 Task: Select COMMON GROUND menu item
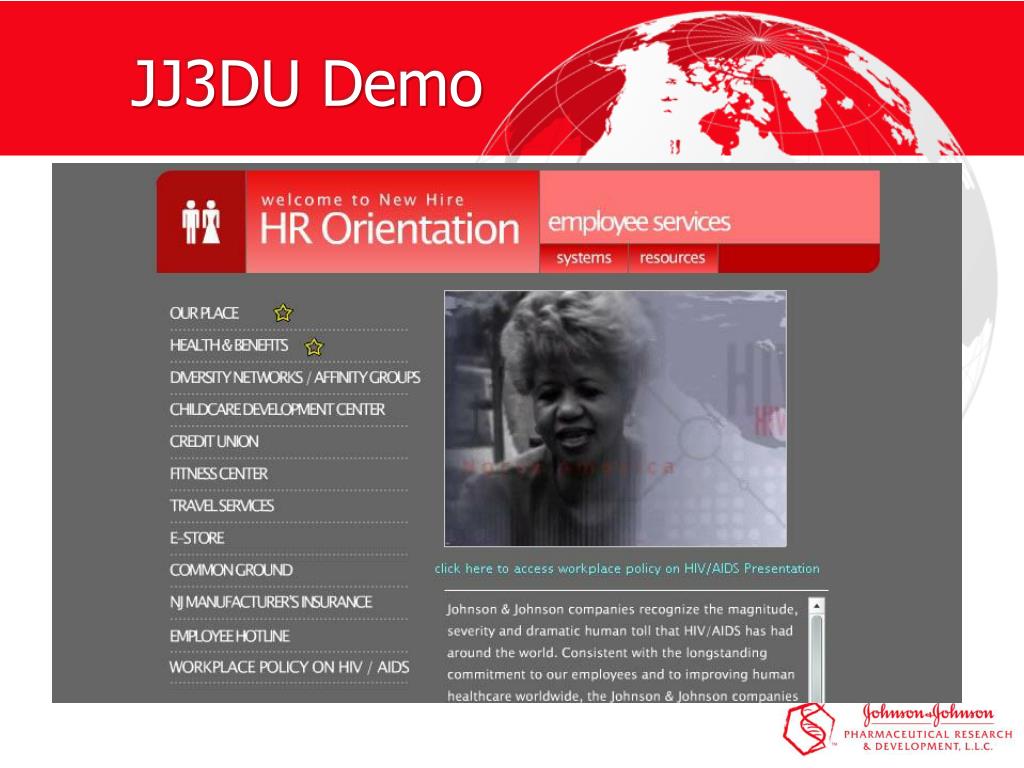231,569
